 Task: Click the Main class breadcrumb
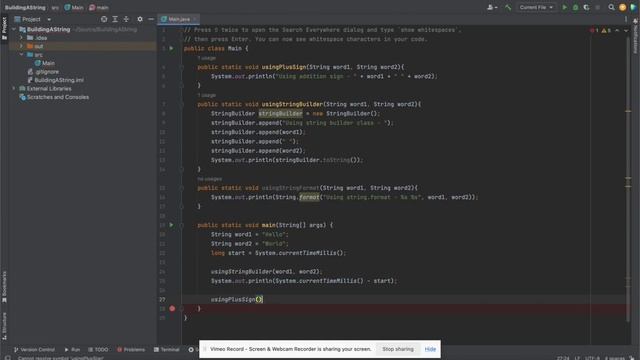click(74, 7)
